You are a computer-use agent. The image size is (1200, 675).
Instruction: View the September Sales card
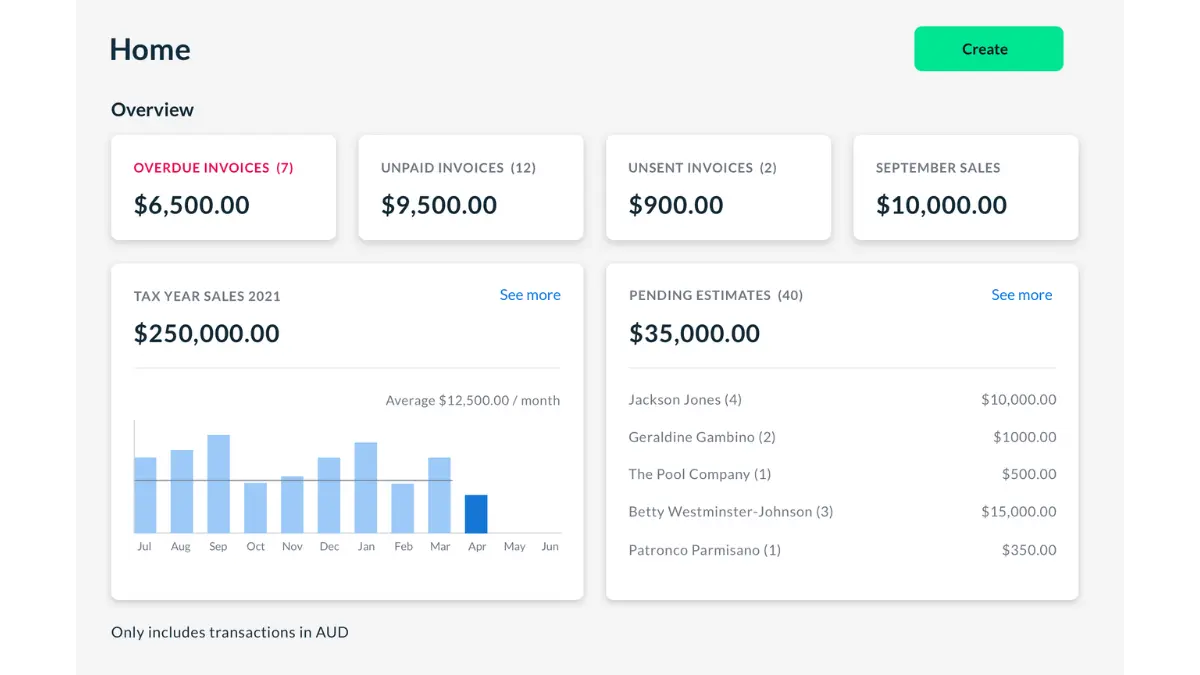click(x=965, y=187)
